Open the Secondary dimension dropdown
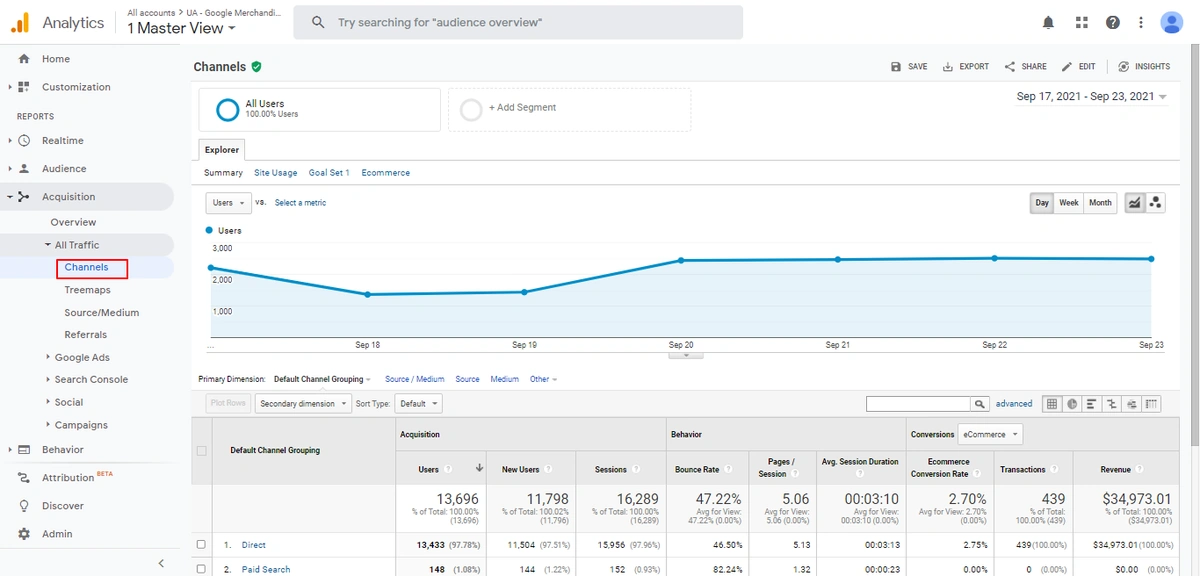The image size is (1200, 576). point(302,403)
